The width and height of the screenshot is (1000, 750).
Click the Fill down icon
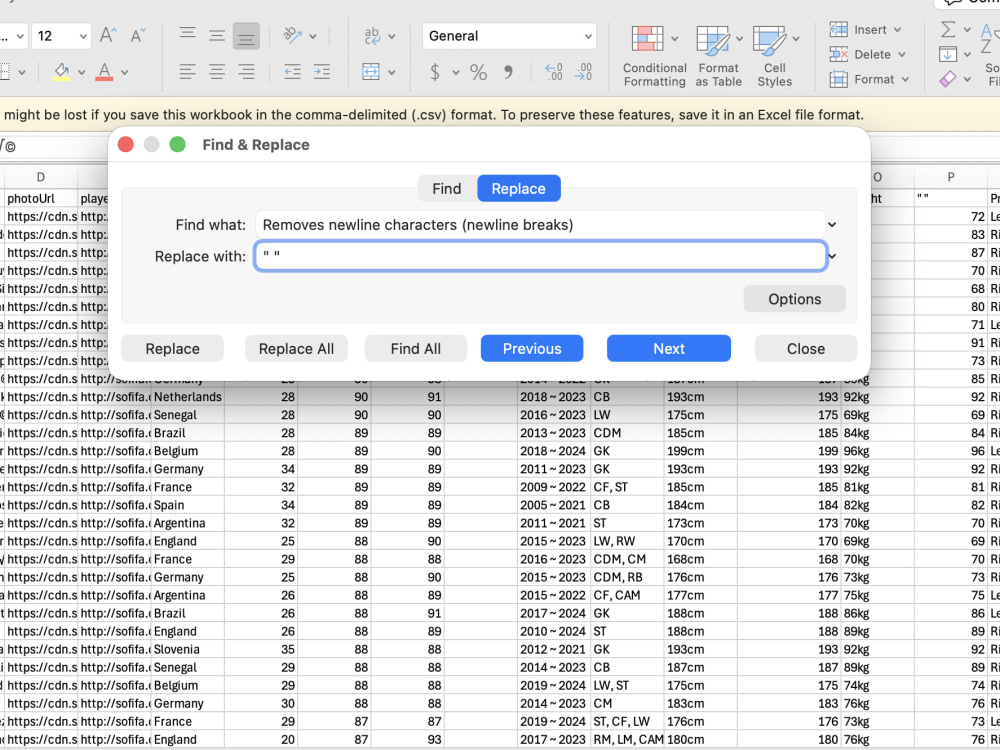click(948, 54)
